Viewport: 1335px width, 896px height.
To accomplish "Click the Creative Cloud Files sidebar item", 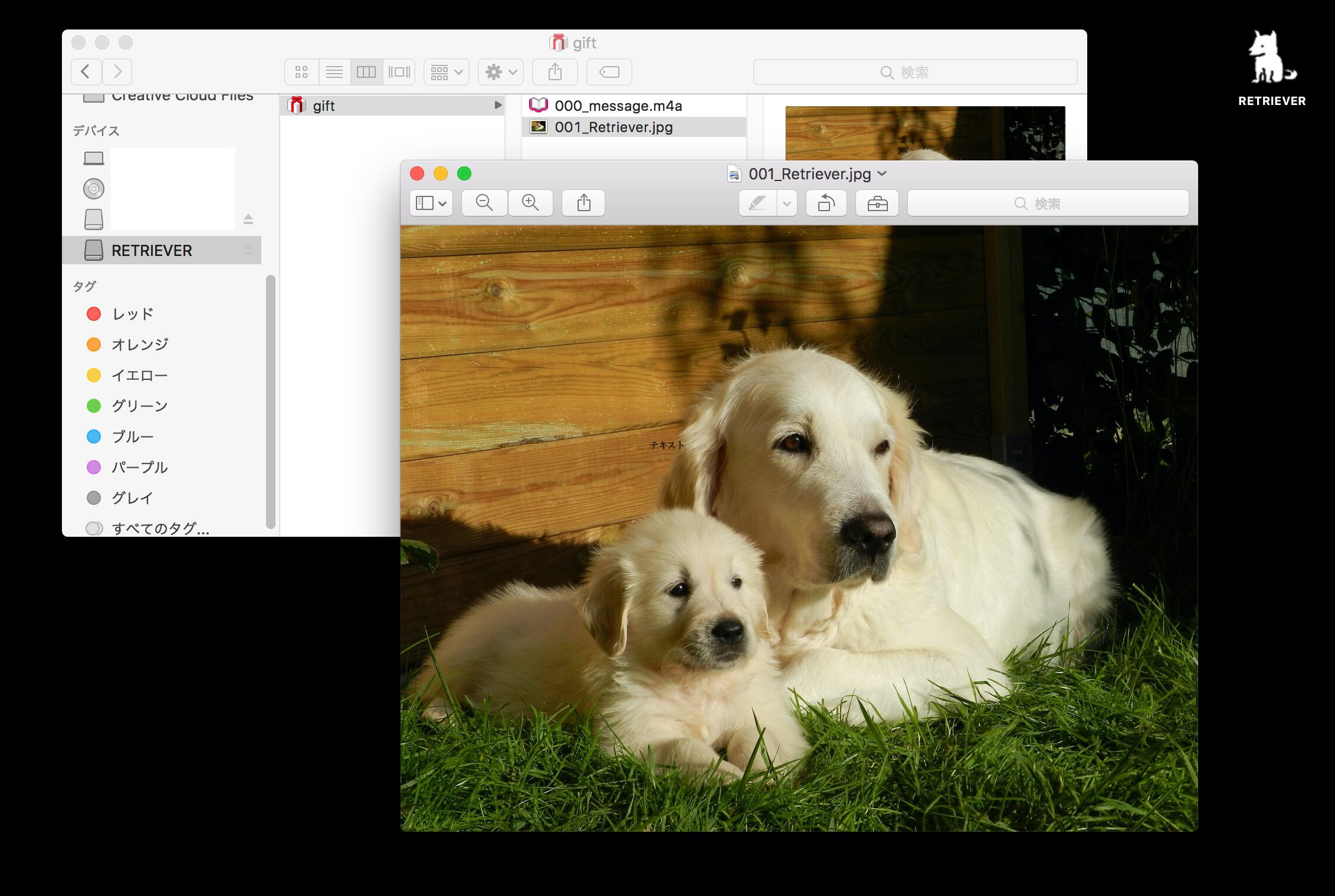I will (168, 96).
